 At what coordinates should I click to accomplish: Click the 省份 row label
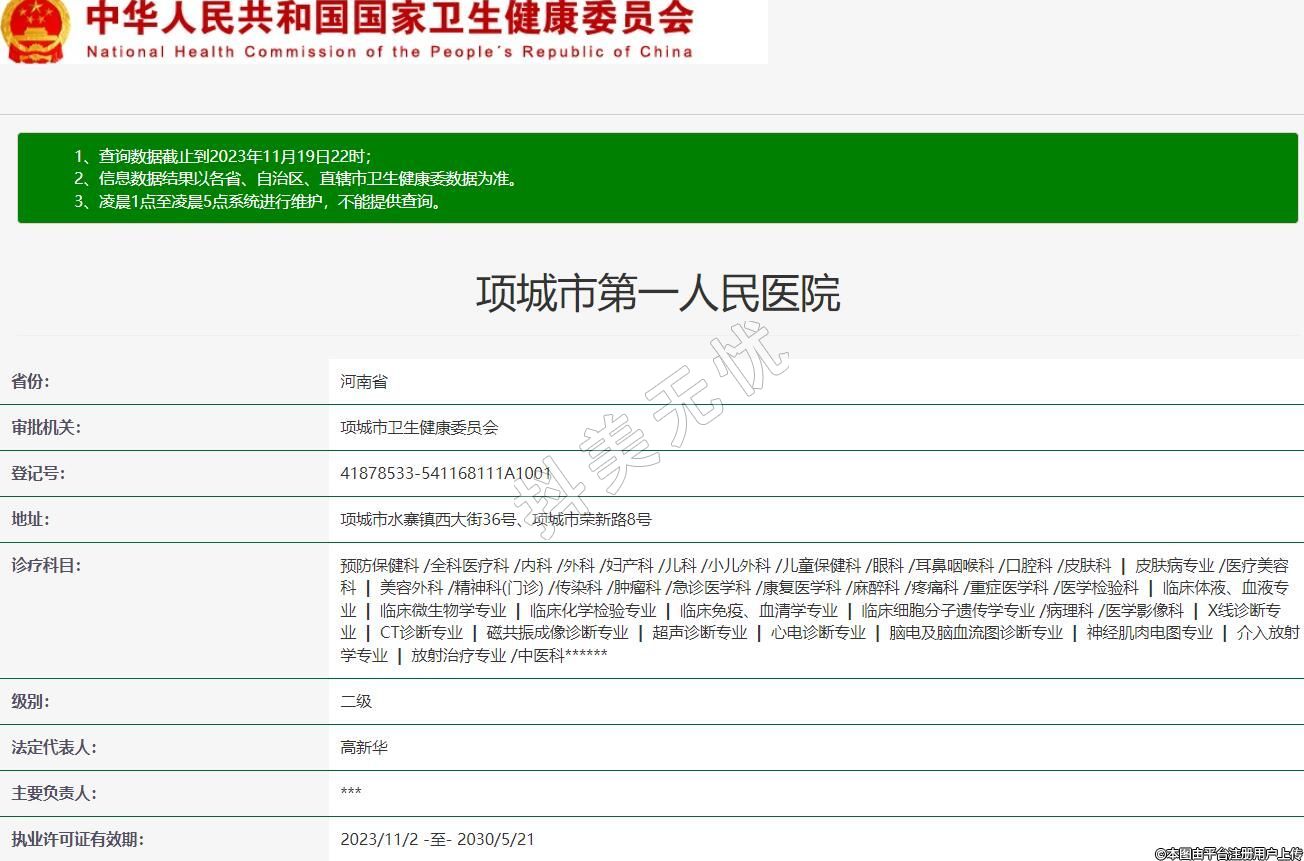[x=30, y=381]
